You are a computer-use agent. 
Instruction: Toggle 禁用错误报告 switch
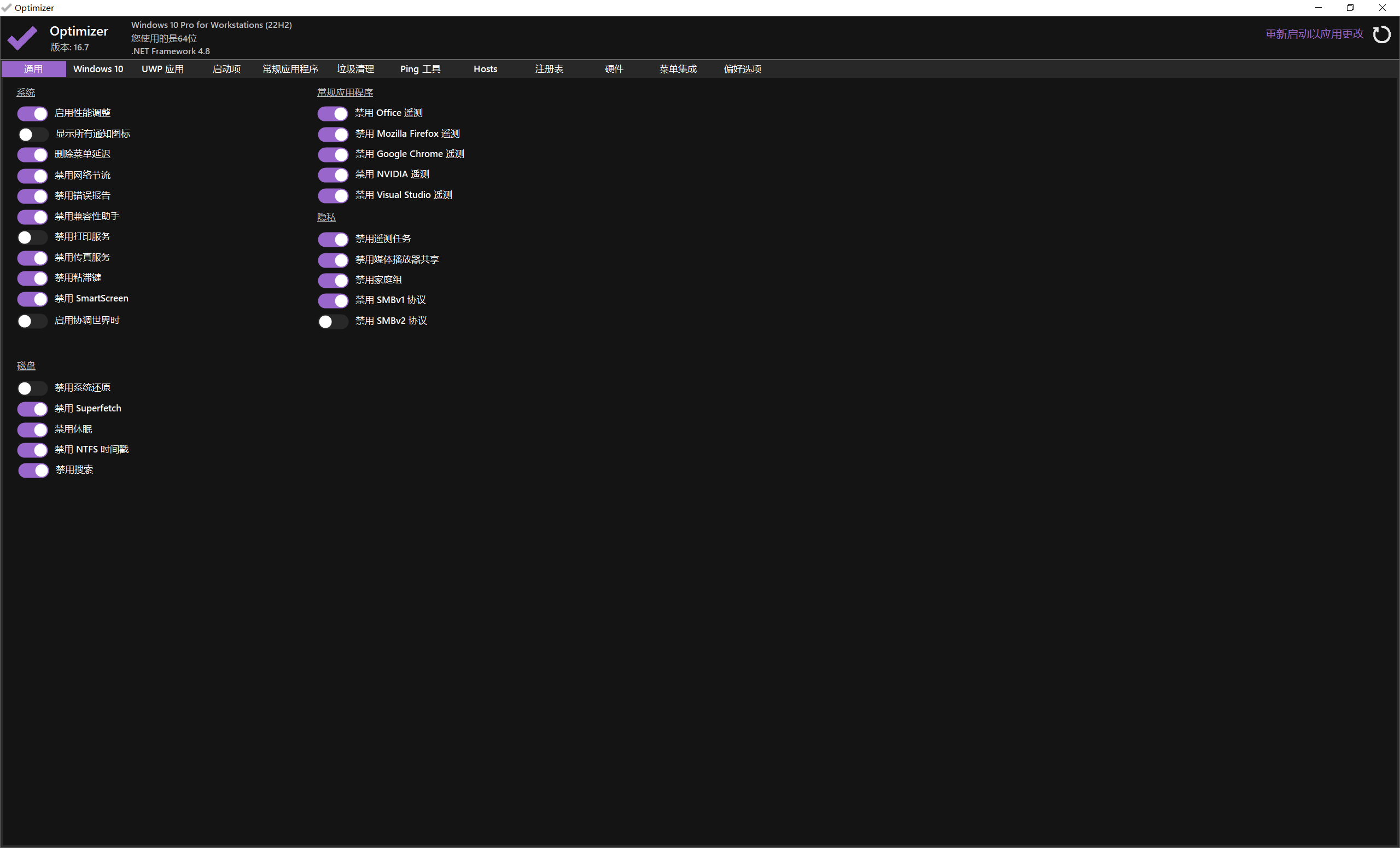click(x=32, y=196)
